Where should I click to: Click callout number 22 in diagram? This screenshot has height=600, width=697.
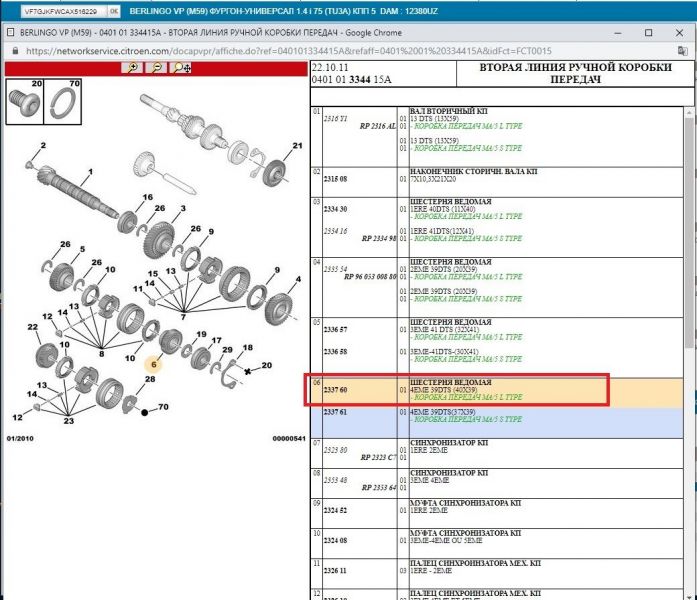pos(33,327)
